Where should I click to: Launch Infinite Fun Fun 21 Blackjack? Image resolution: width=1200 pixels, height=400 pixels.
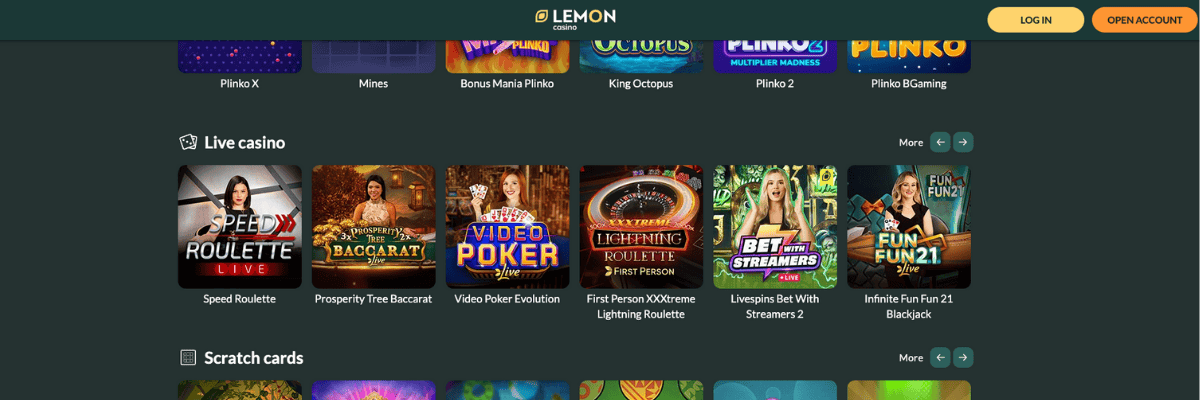909,227
